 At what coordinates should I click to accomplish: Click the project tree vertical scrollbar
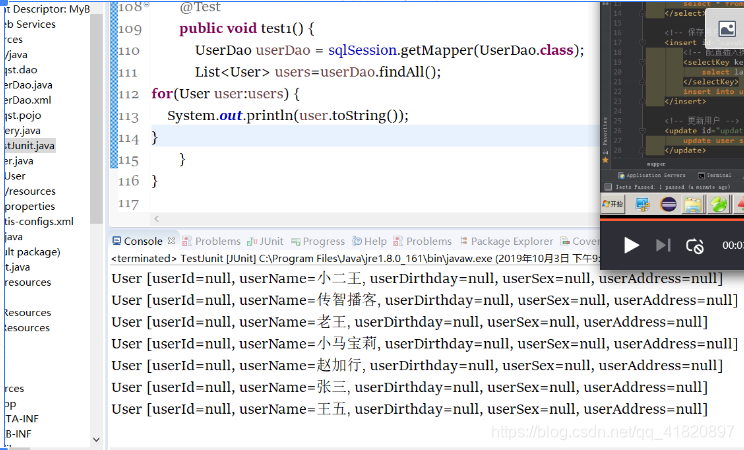pyautogui.click(x=96, y=119)
